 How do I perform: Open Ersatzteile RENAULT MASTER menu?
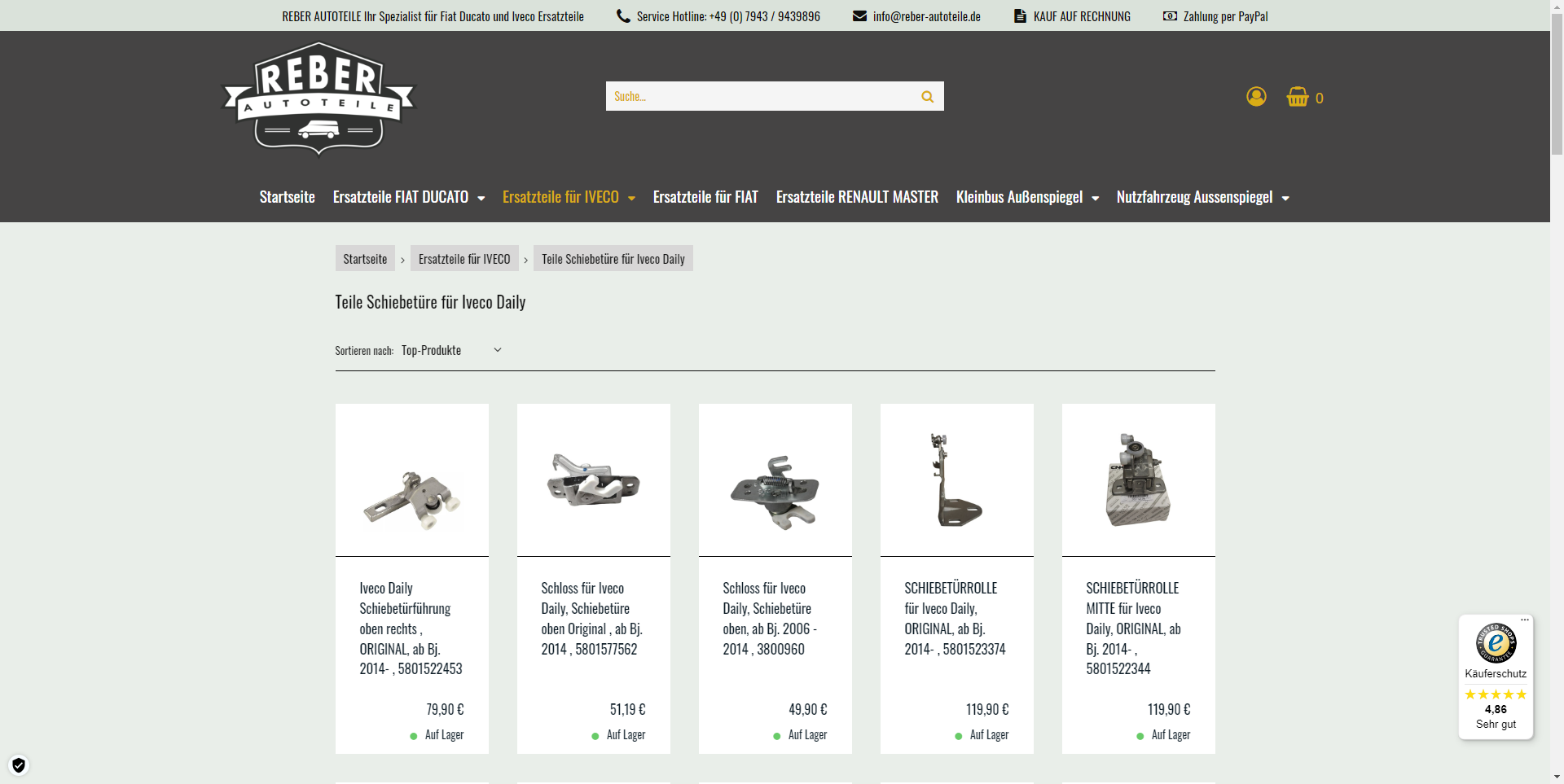(857, 197)
